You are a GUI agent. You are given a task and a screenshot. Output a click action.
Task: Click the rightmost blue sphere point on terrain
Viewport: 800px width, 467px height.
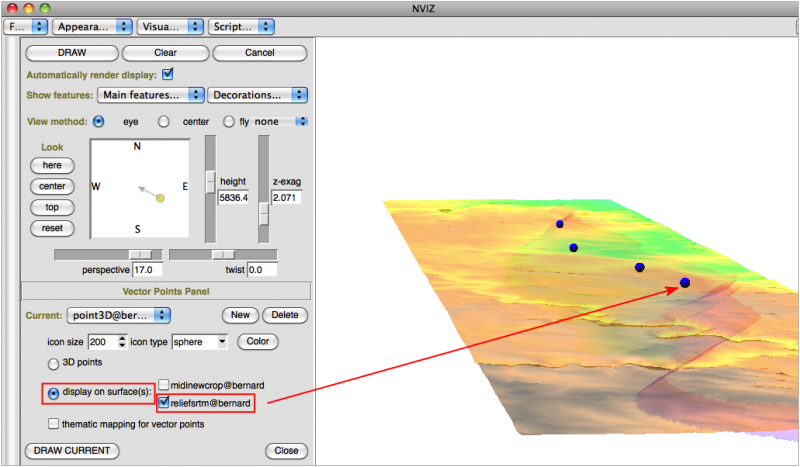click(685, 283)
